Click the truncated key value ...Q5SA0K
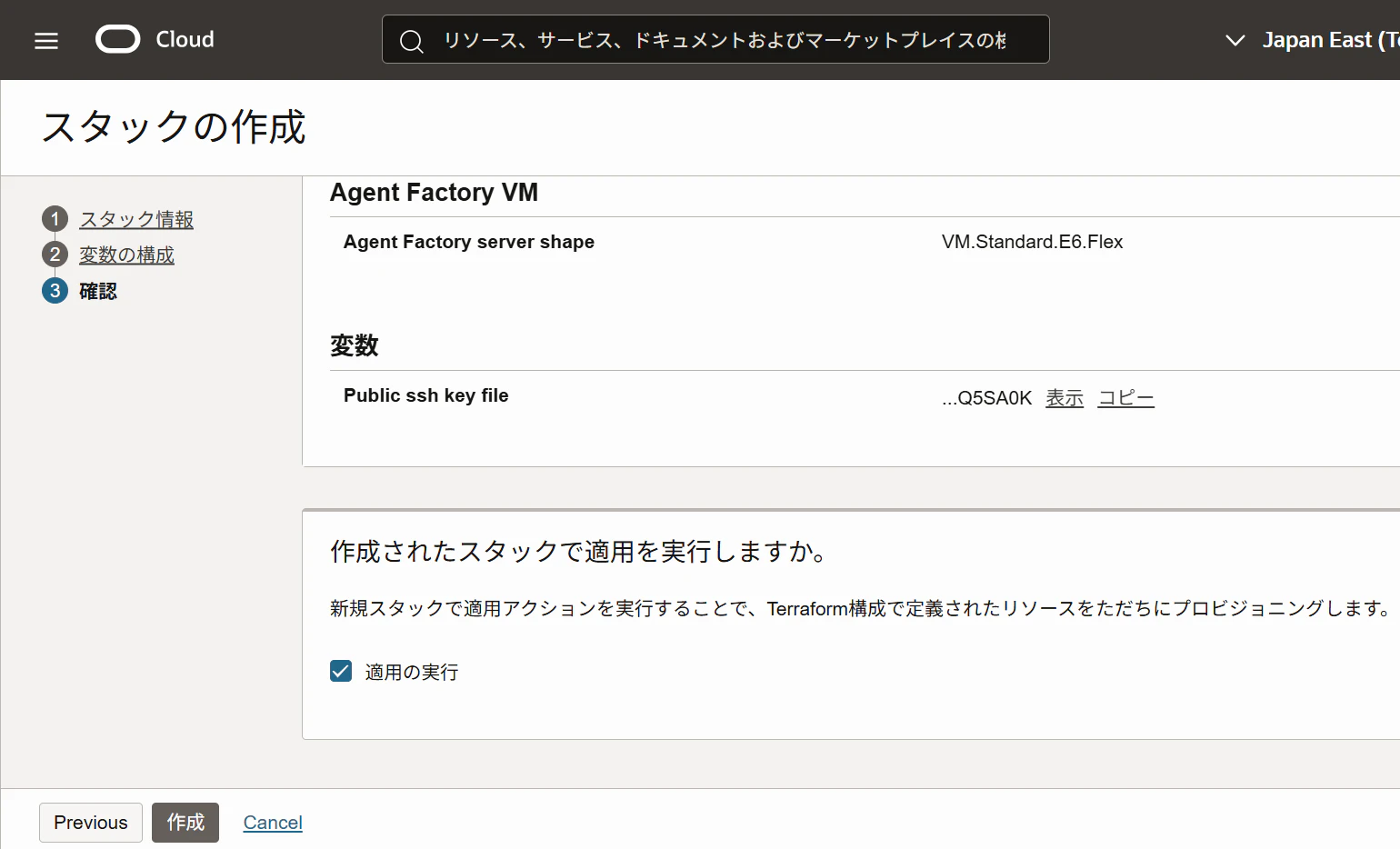The image size is (1400, 849). pos(987,398)
